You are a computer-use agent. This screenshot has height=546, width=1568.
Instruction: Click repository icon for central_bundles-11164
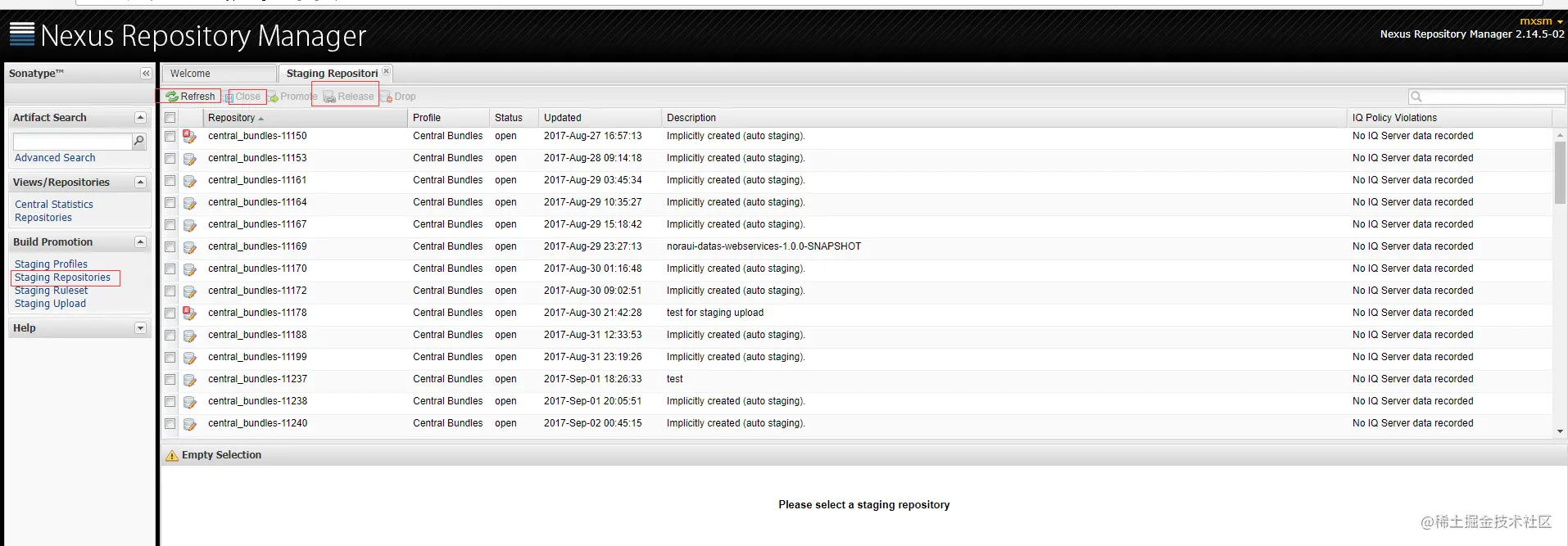[x=189, y=203]
